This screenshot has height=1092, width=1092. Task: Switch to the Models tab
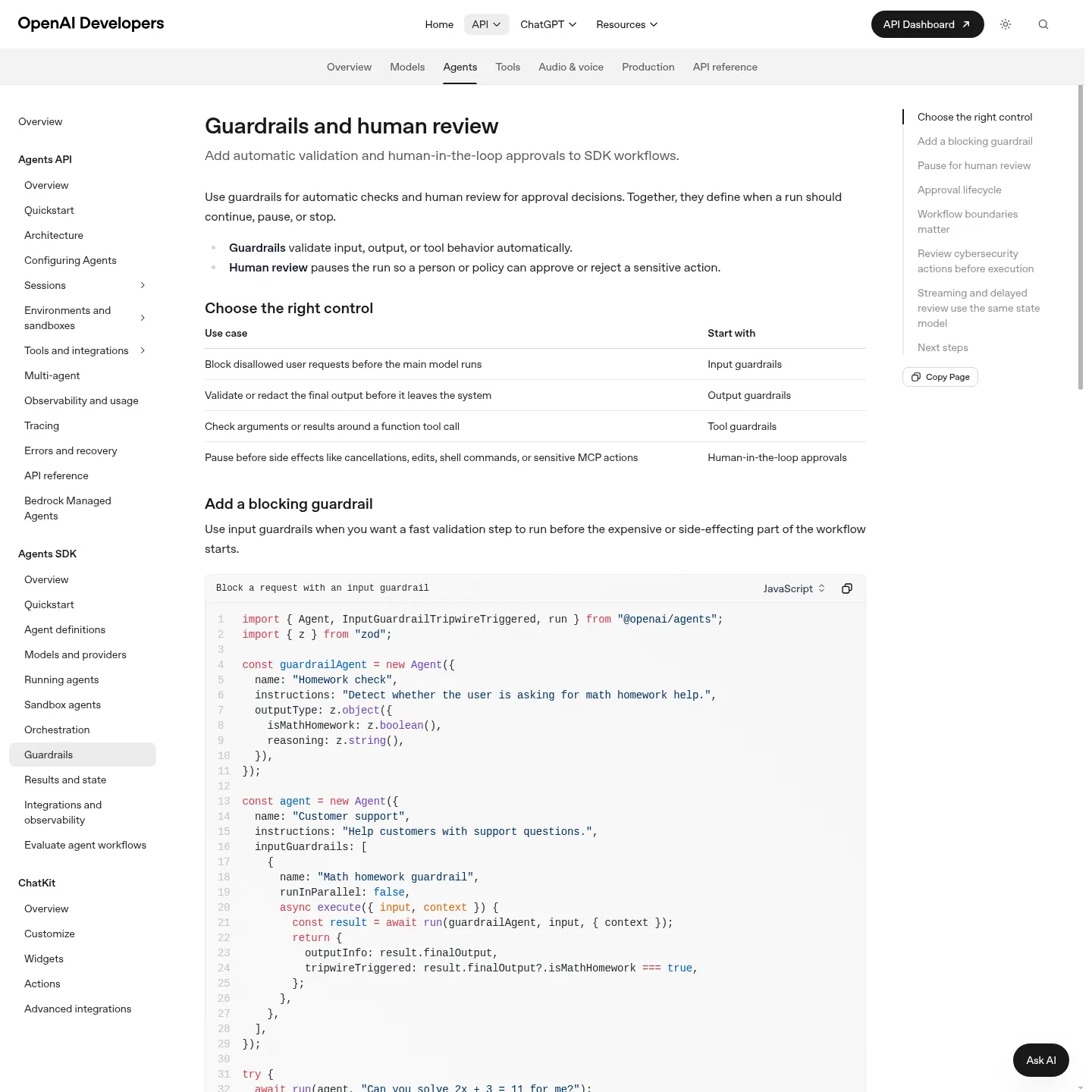pyautogui.click(x=407, y=67)
